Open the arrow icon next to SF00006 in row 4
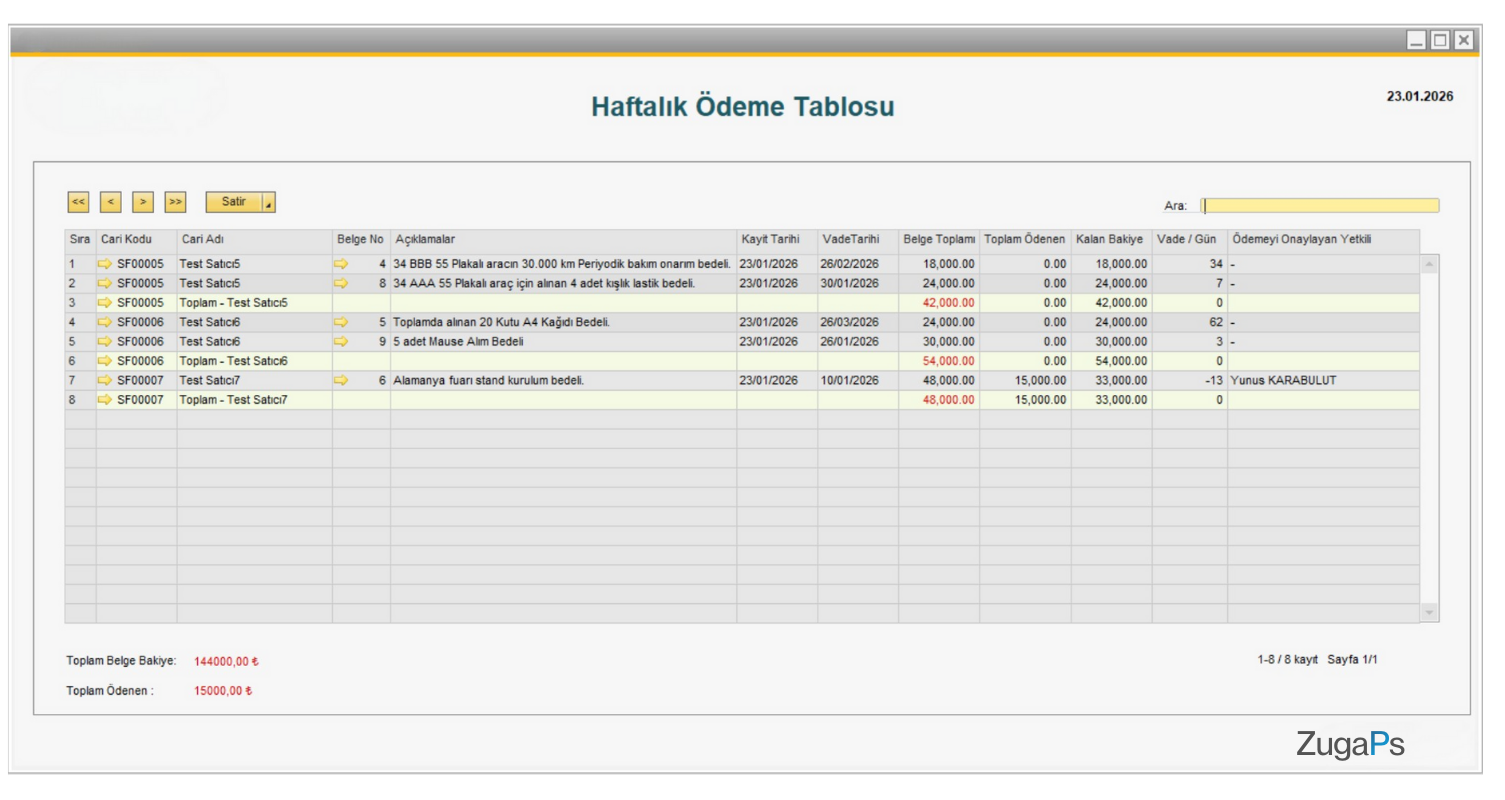 tap(104, 321)
